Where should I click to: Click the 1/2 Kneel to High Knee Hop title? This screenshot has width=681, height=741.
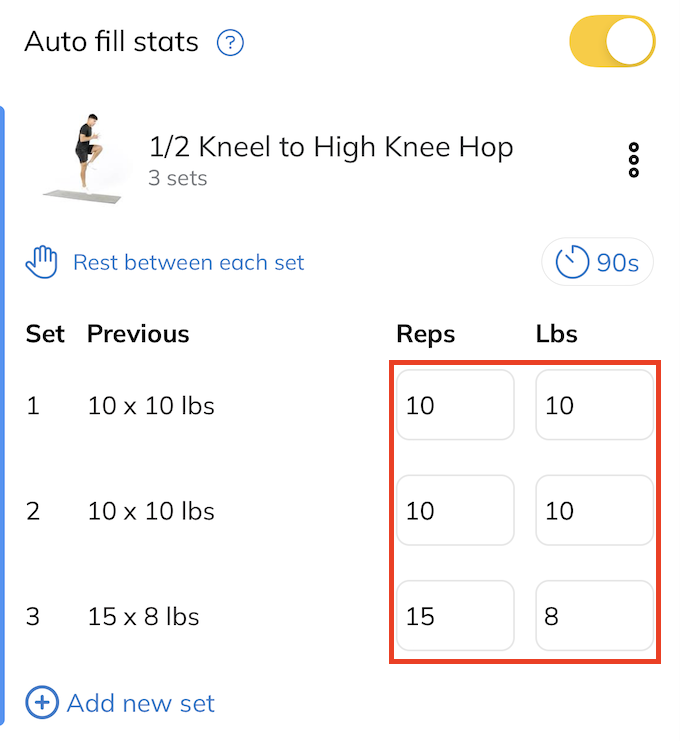331,148
